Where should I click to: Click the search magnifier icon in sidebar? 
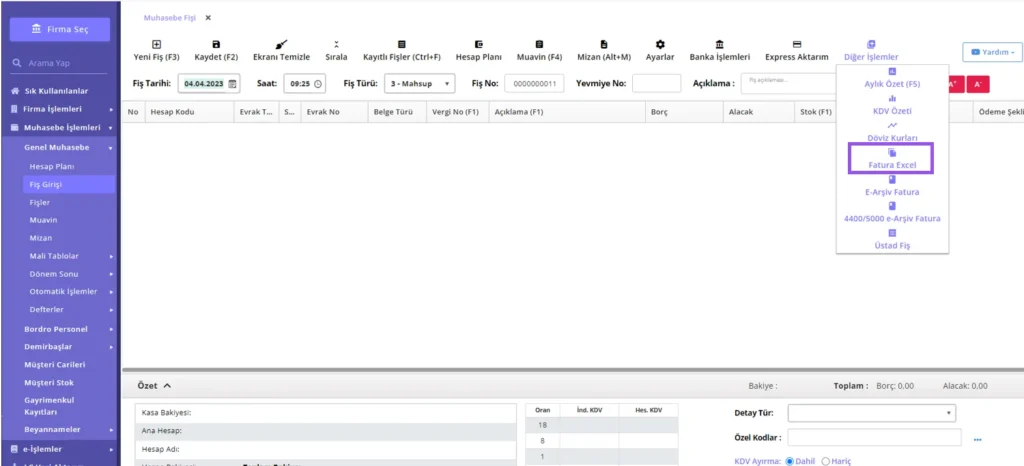point(17,63)
